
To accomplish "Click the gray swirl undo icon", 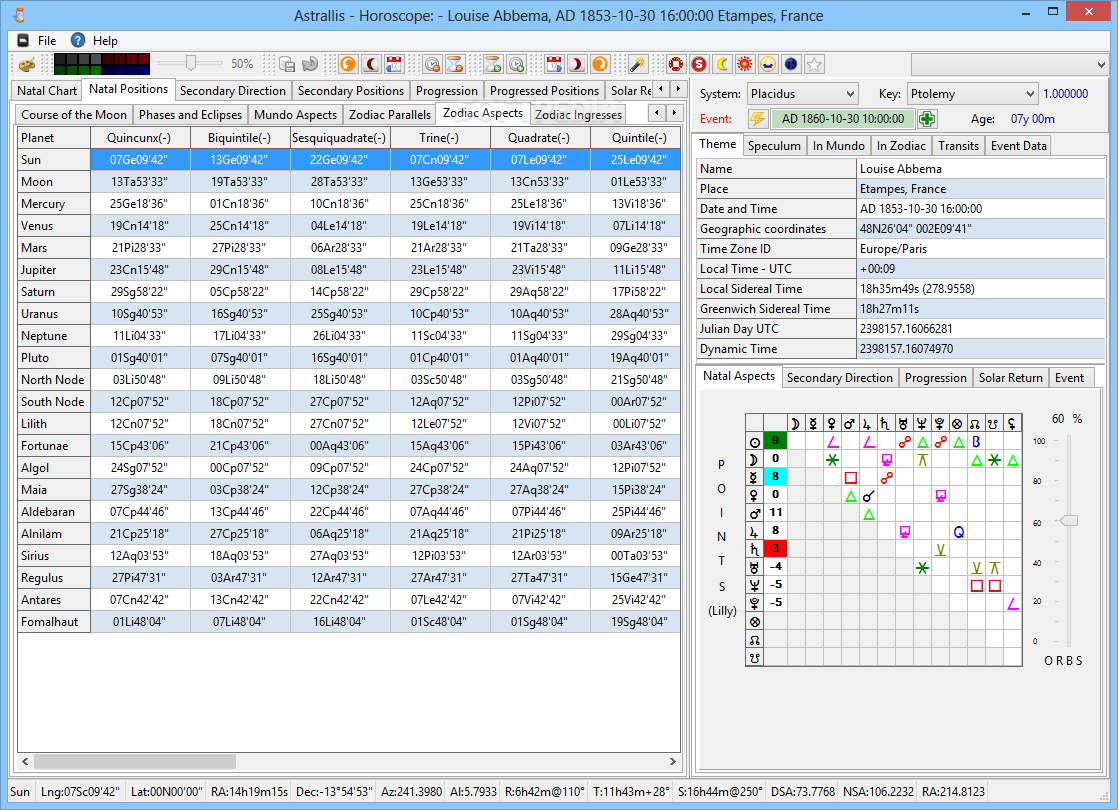I will point(309,65).
